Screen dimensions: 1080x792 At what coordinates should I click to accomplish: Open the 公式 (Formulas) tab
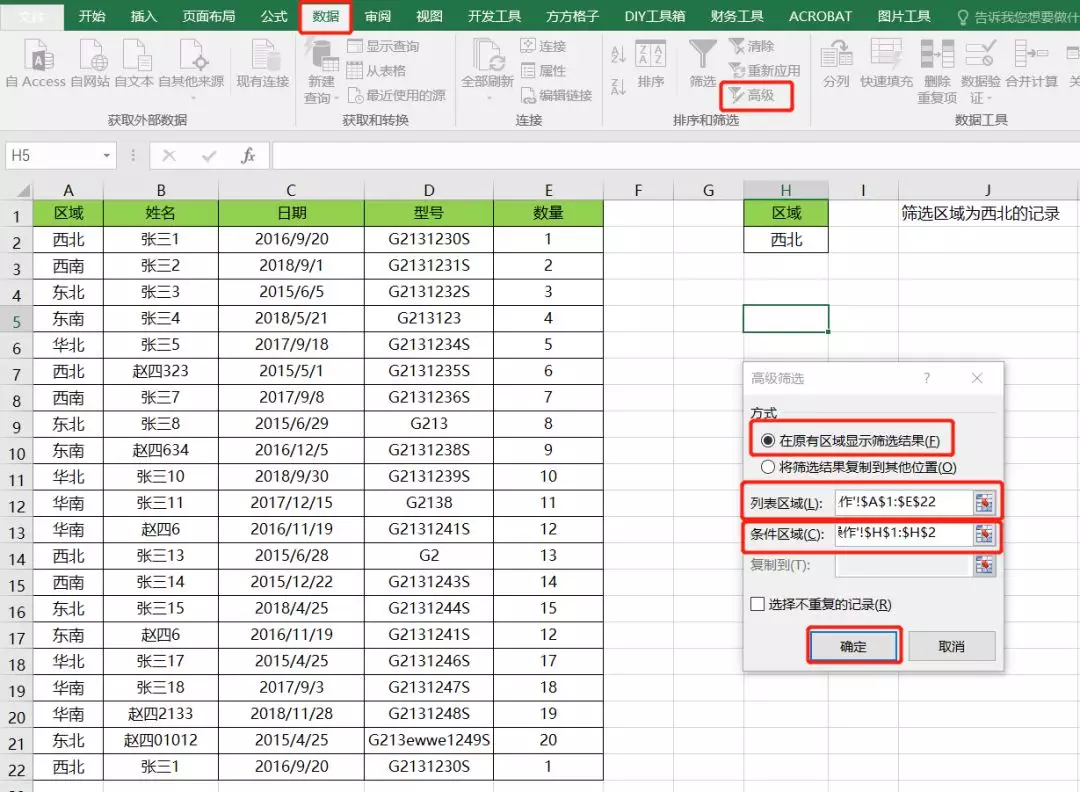273,16
